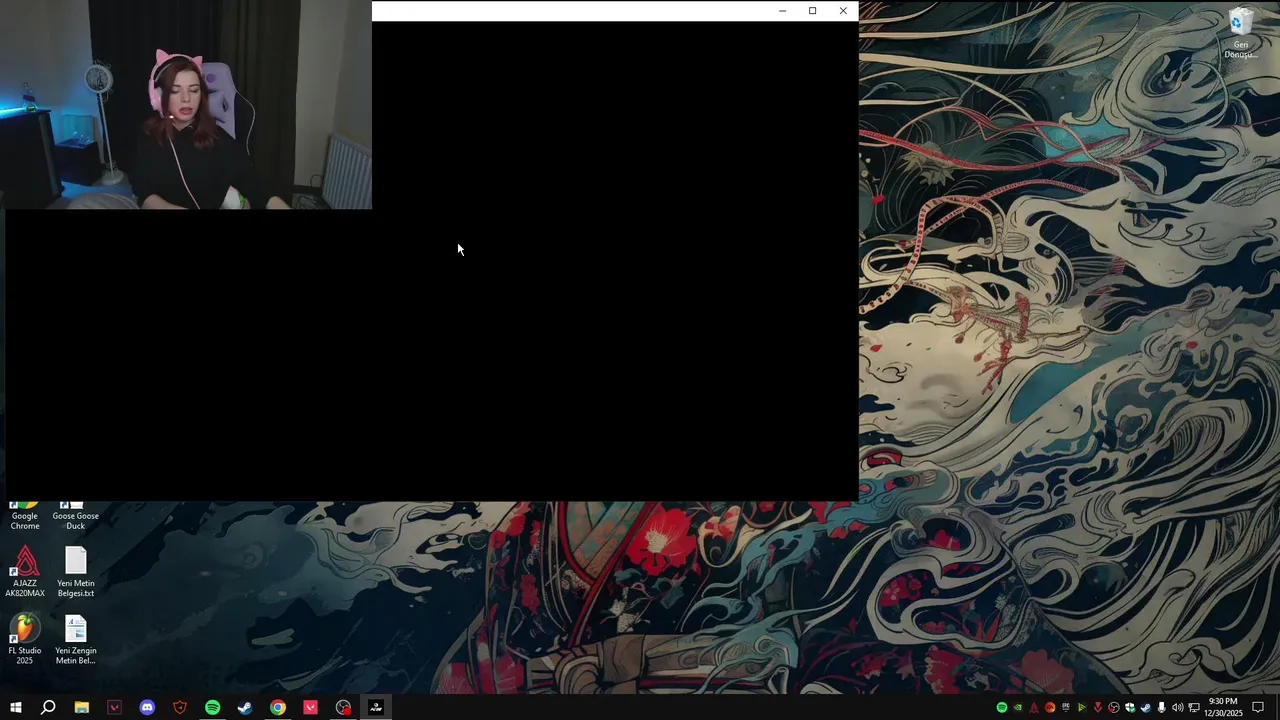Open the Epic Games tray icon
This screenshot has width=1280, height=720.
(1066, 707)
